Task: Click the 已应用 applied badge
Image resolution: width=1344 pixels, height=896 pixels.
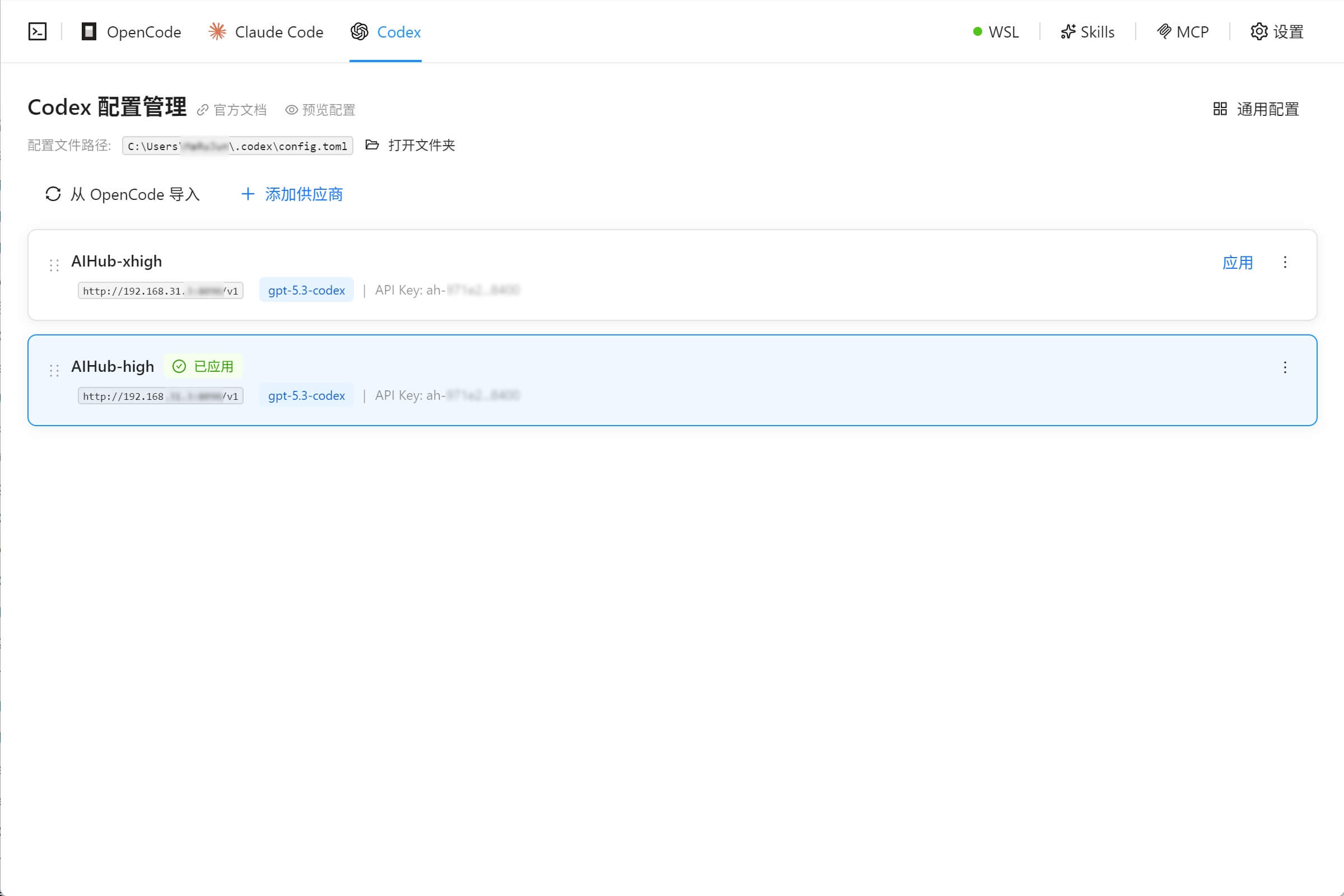Action: (203, 366)
